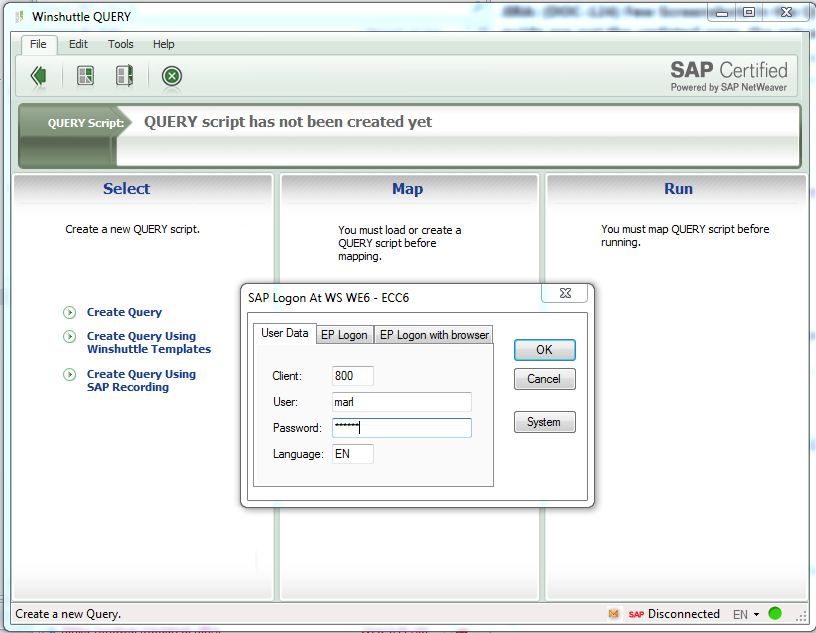Screen dimensions: 816x633
Task: Click the System button
Action: tap(544, 422)
